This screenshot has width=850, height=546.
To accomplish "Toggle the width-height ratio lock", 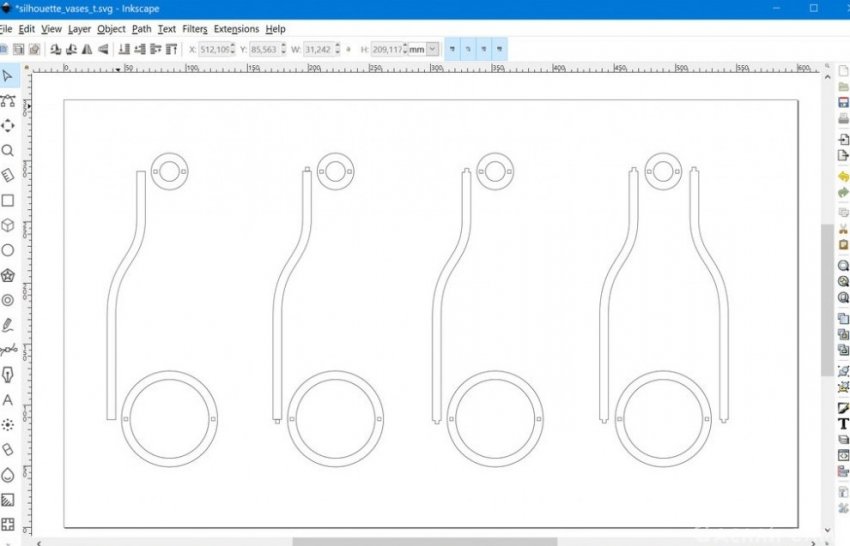I will tap(348, 48).
